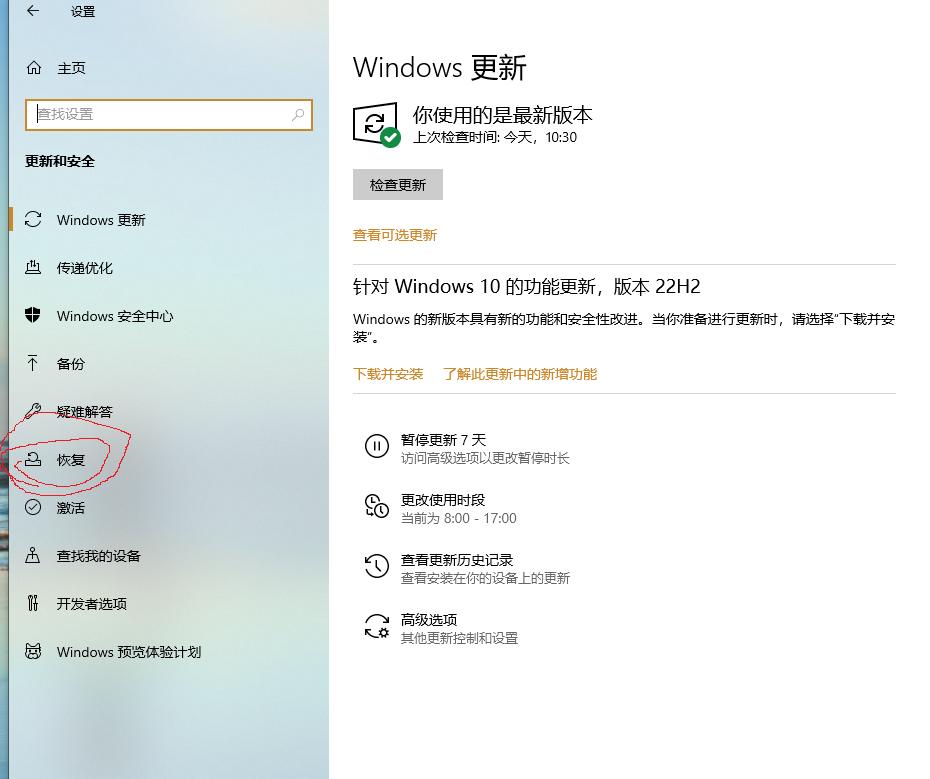
Task: Open 了解此更新中的新增功能 link
Action: (x=520, y=374)
